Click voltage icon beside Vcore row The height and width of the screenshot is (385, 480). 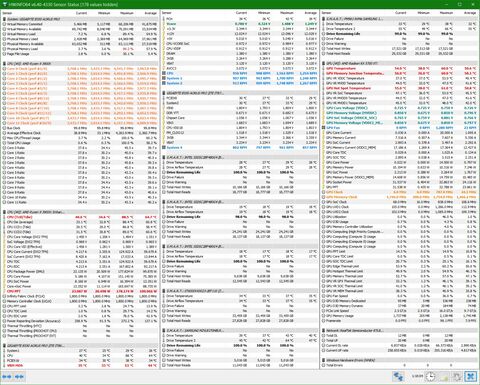[x=164, y=24]
